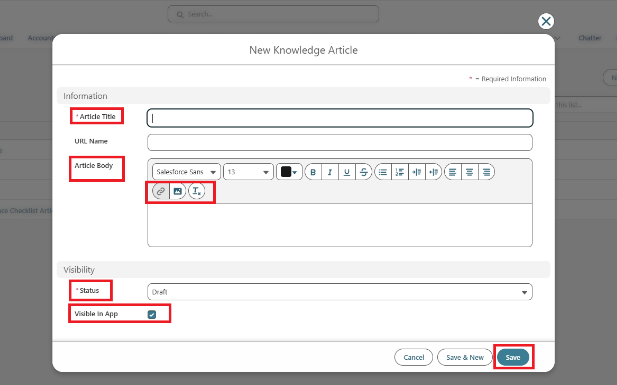Toggle bold formatting in Article Body
This screenshot has width=617, height=385.
click(313, 172)
